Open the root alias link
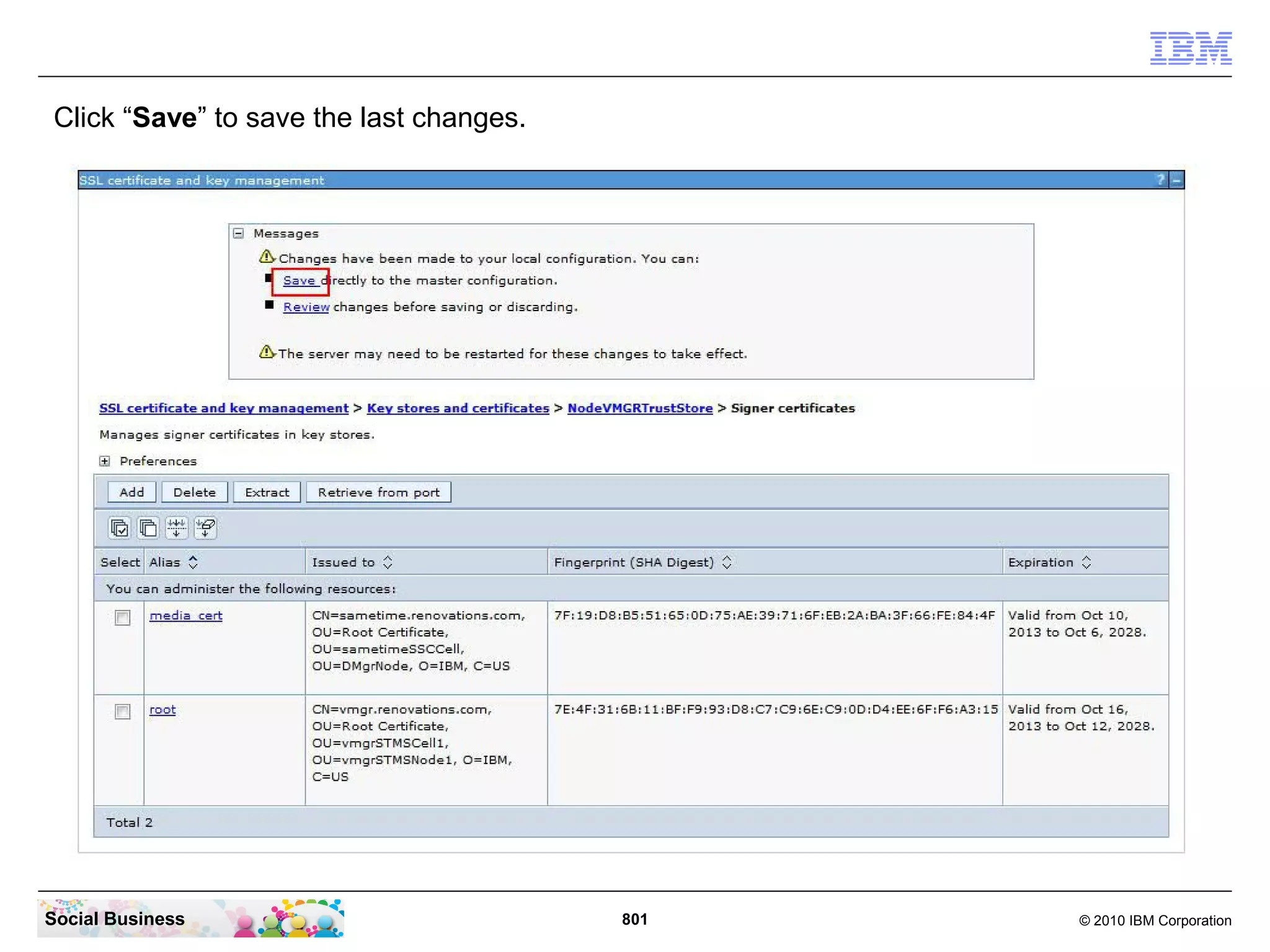Viewport: 1270px width, 952px height. pyautogui.click(x=162, y=709)
